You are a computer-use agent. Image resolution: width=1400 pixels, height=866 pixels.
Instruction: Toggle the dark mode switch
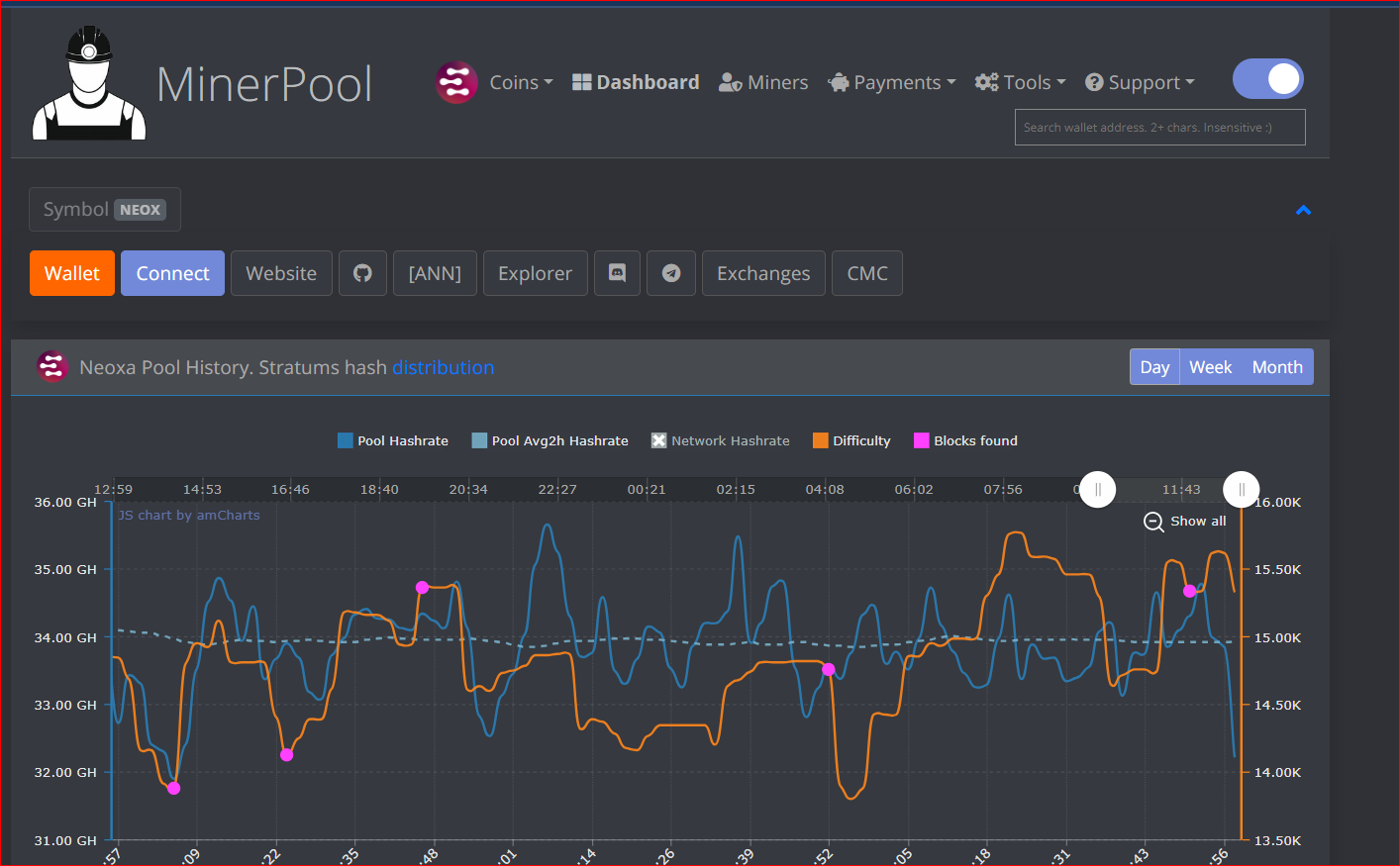point(1268,79)
